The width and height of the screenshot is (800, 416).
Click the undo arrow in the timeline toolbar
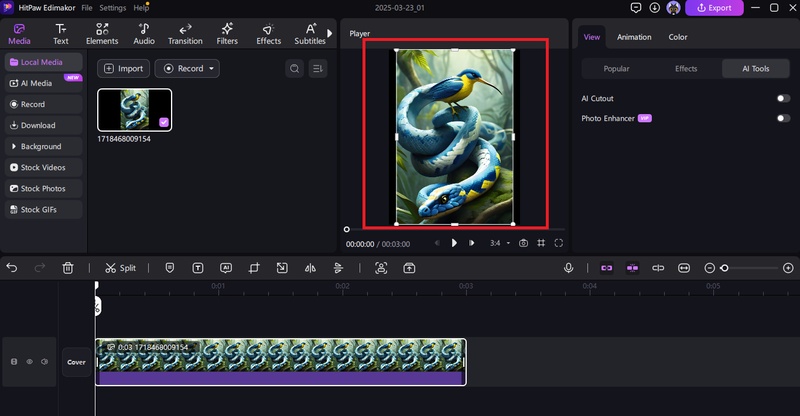point(12,268)
